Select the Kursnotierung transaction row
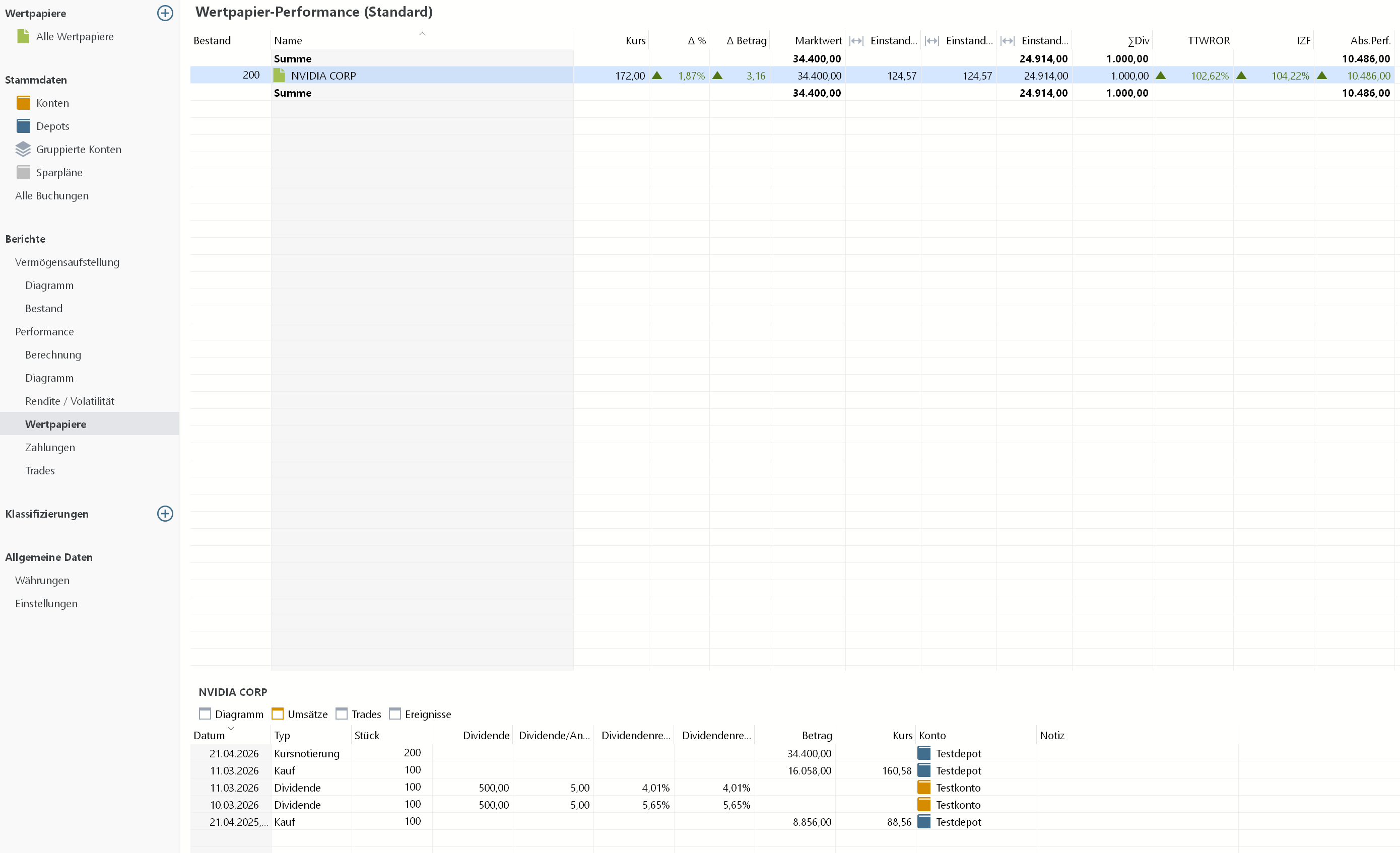 tap(307, 754)
